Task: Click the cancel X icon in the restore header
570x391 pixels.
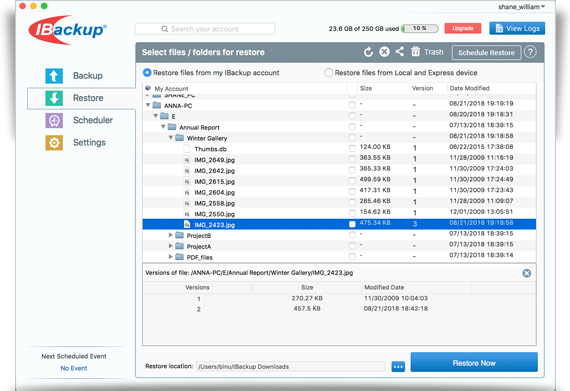Action: click(384, 52)
